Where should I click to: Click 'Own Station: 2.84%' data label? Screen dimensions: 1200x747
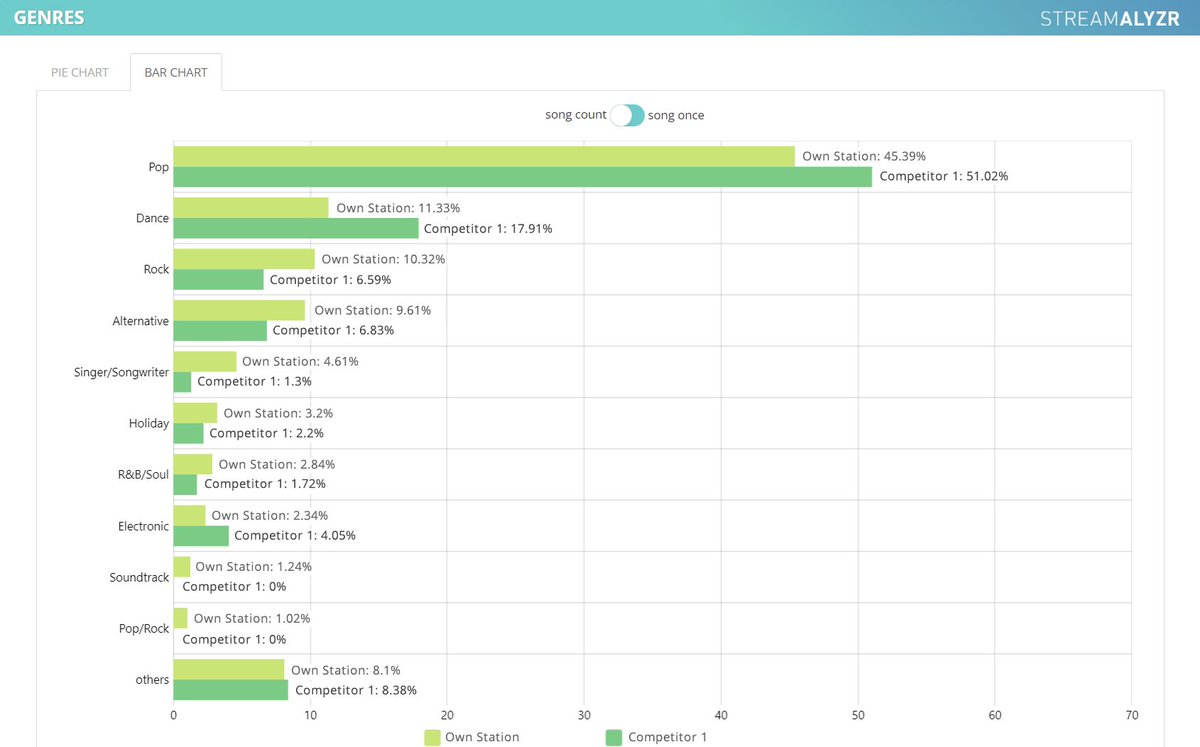277,465
